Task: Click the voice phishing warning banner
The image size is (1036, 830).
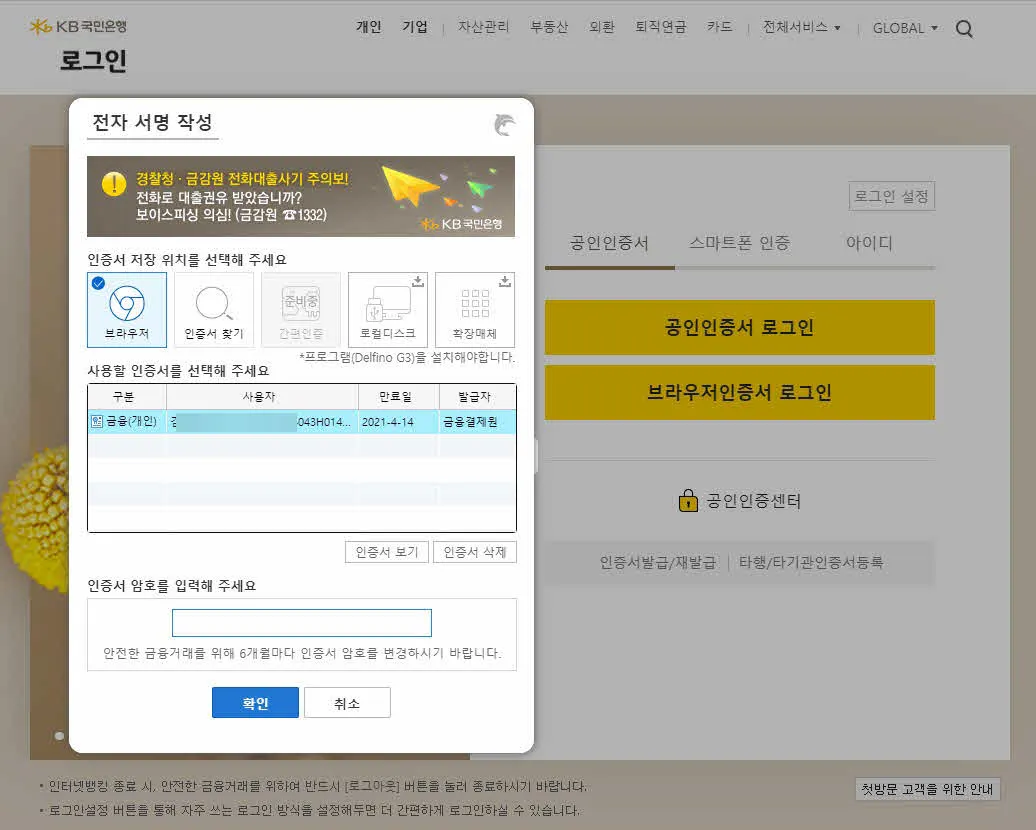Action: click(x=301, y=196)
